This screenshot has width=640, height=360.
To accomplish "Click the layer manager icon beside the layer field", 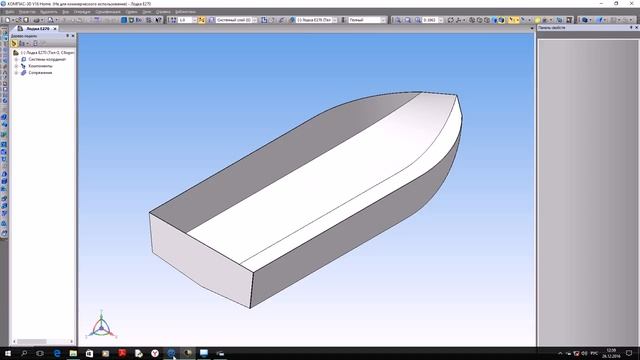I will [211, 20].
